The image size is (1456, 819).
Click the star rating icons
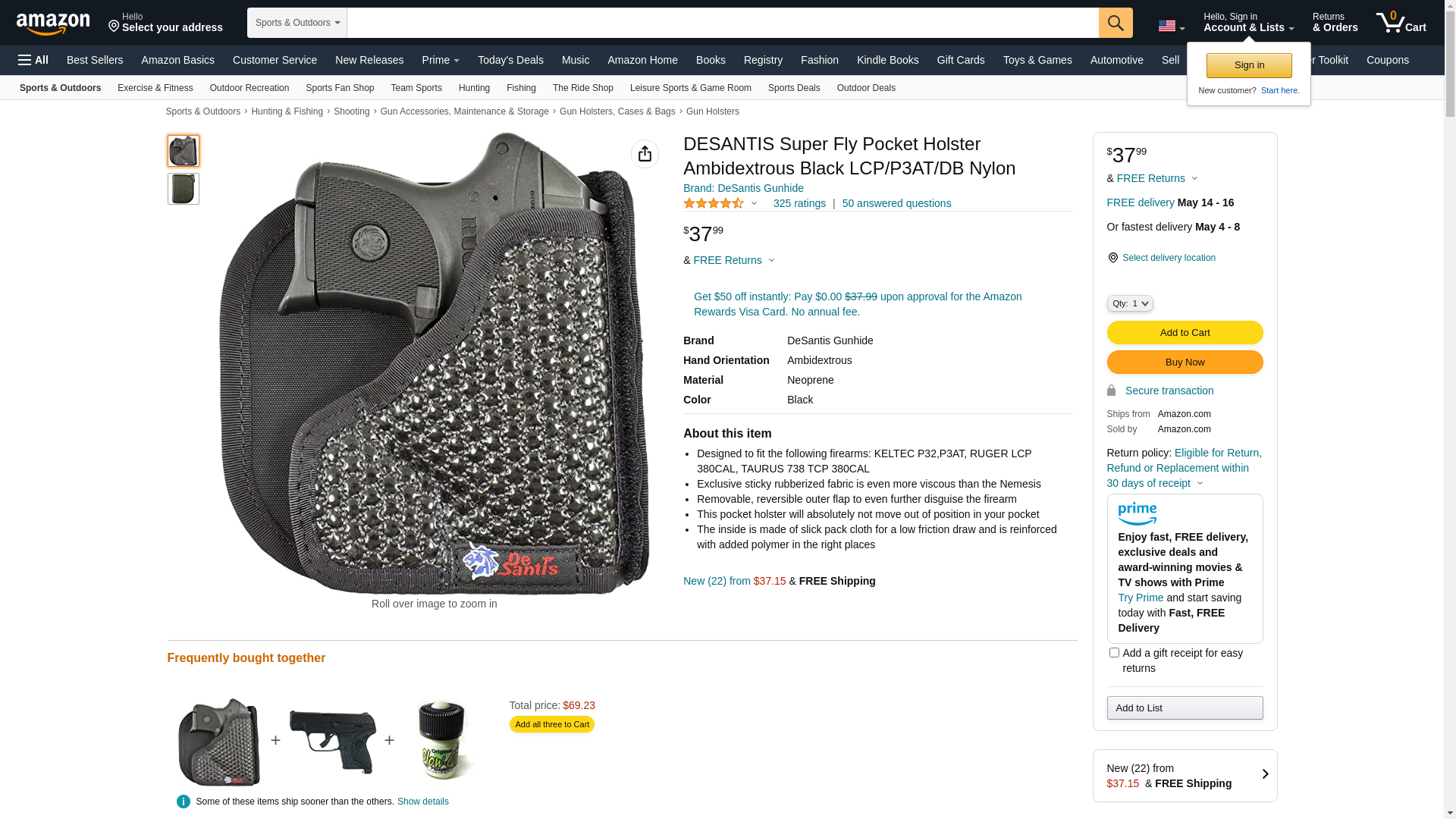tap(714, 203)
